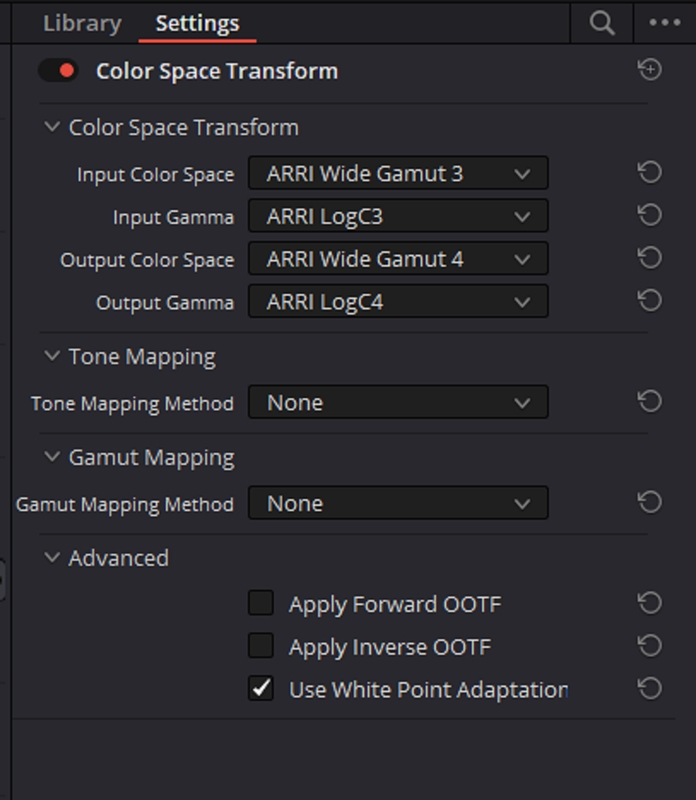Click the Apply Forward OOTF label text
This screenshot has height=800, width=696.
pyautogui.click(x=395, y=605)
